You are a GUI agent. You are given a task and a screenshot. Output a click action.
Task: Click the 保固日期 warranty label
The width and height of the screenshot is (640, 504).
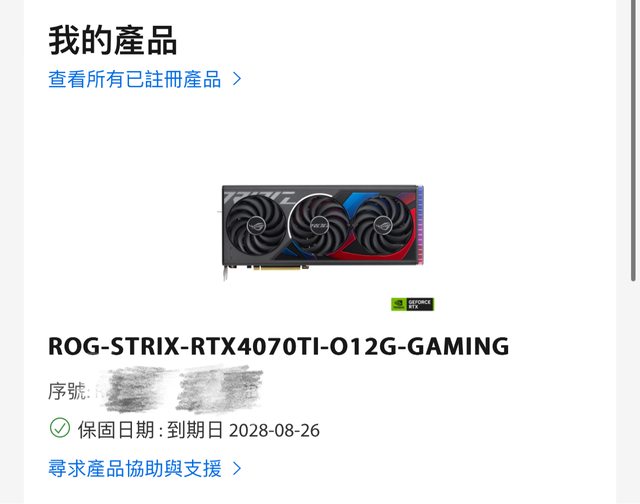click(x=116, y=430)
